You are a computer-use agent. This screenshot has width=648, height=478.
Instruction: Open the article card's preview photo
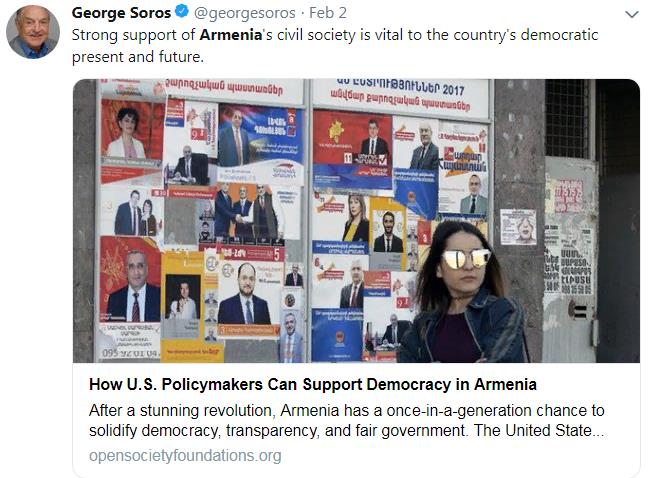pyautogui.click(x=356, y=221)
